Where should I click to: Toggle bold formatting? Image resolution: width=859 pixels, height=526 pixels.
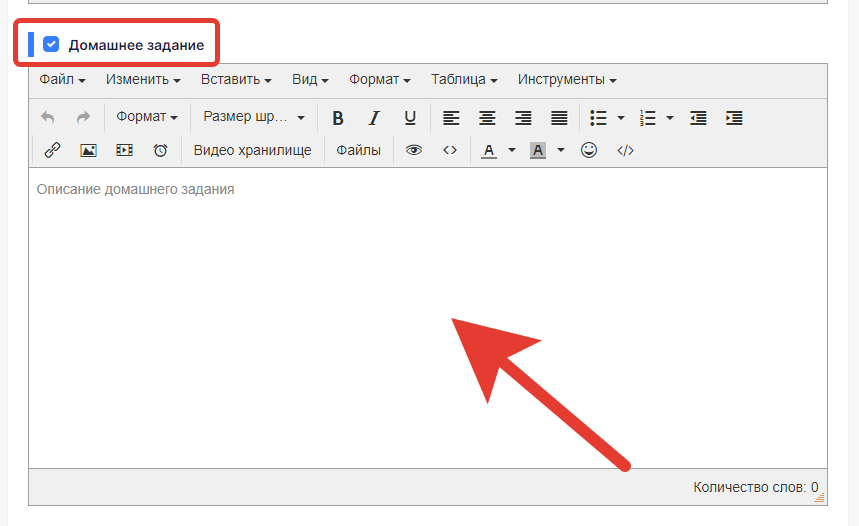pyautogui.click(x=338, y=118)
